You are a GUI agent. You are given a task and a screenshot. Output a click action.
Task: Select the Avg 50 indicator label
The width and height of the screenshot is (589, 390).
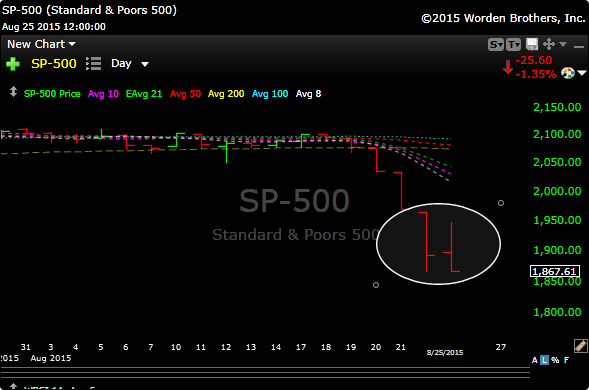[x=185, y=94]
